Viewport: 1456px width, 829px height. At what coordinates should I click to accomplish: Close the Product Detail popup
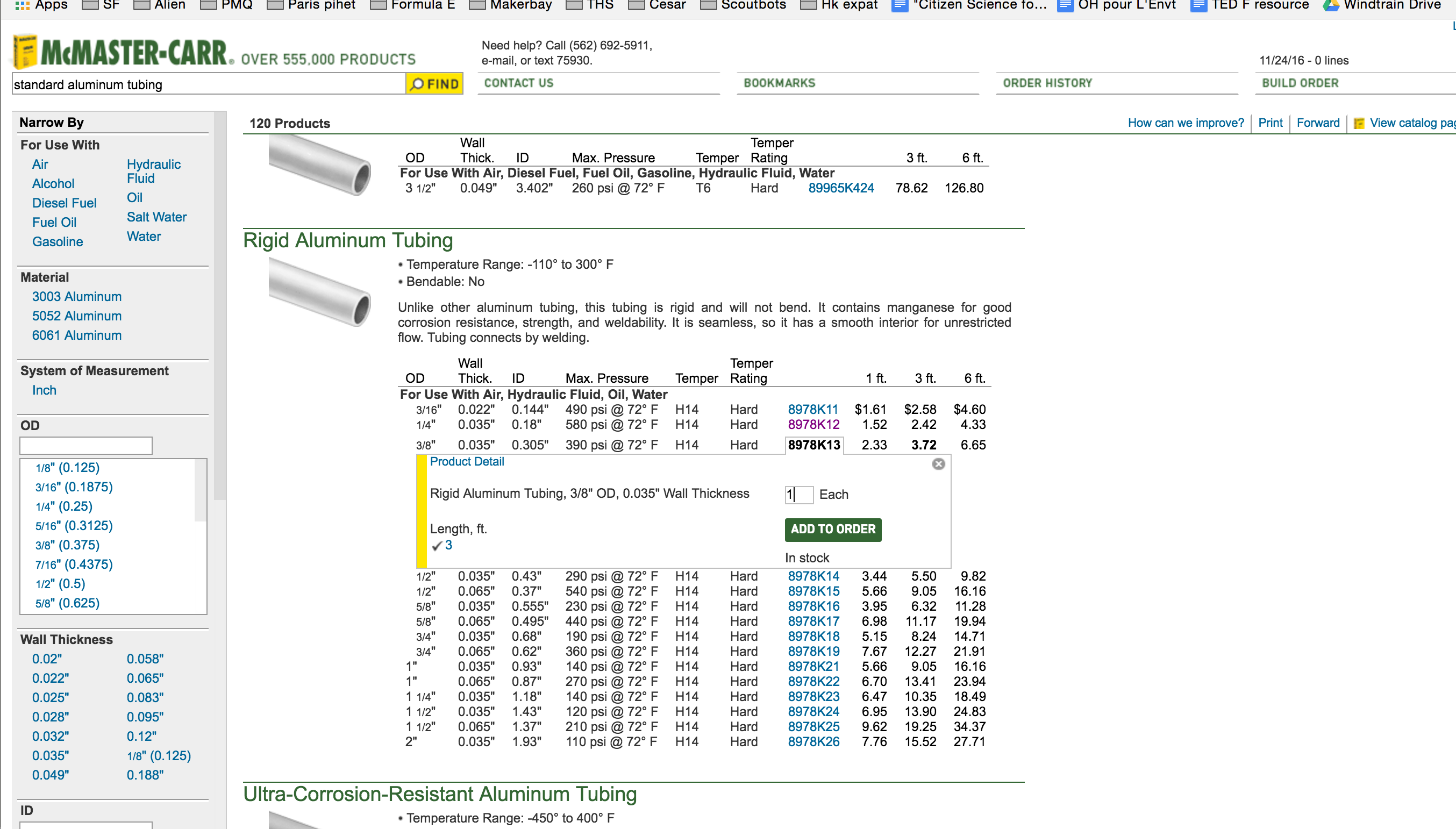pyautogui.click(x=938, y=463)
